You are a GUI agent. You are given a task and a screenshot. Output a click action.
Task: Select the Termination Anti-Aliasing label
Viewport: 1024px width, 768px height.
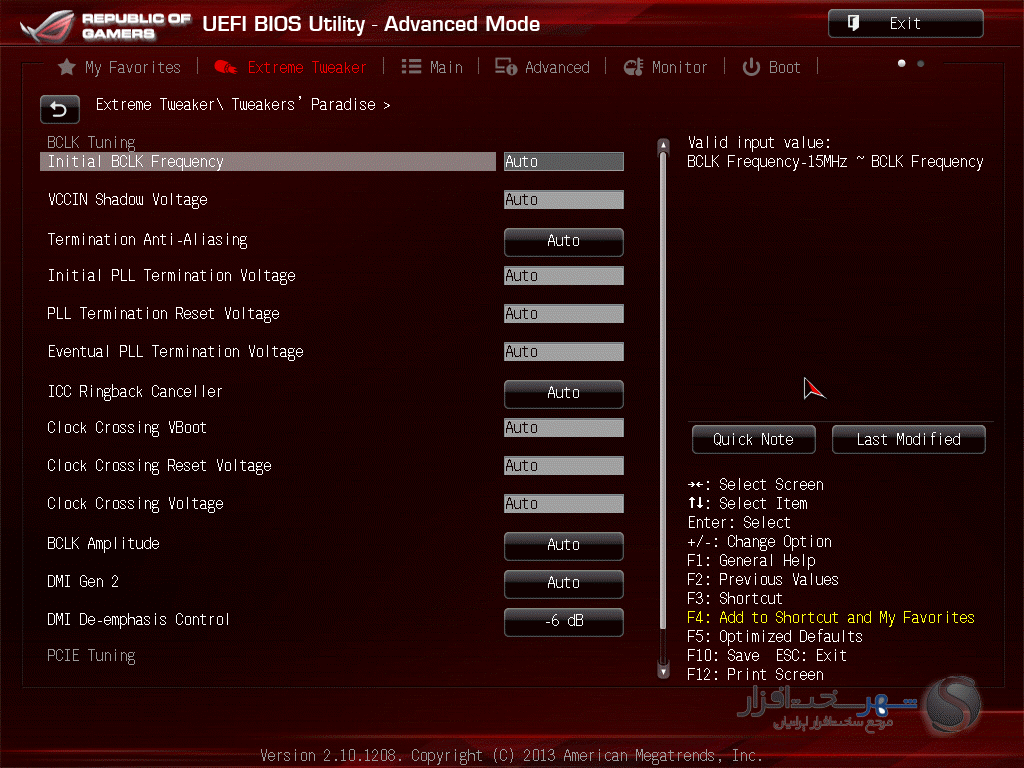(148, 240)
